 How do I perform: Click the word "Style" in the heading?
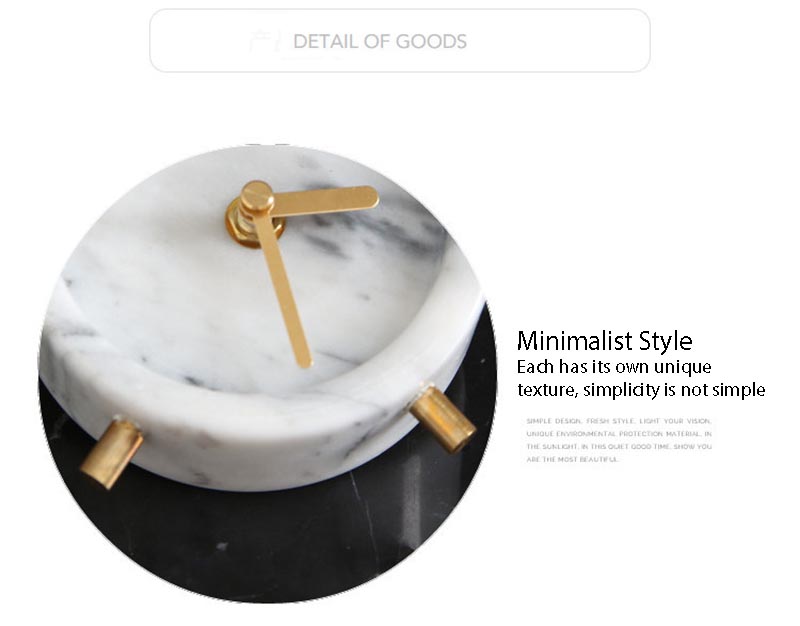pos(666,341)
